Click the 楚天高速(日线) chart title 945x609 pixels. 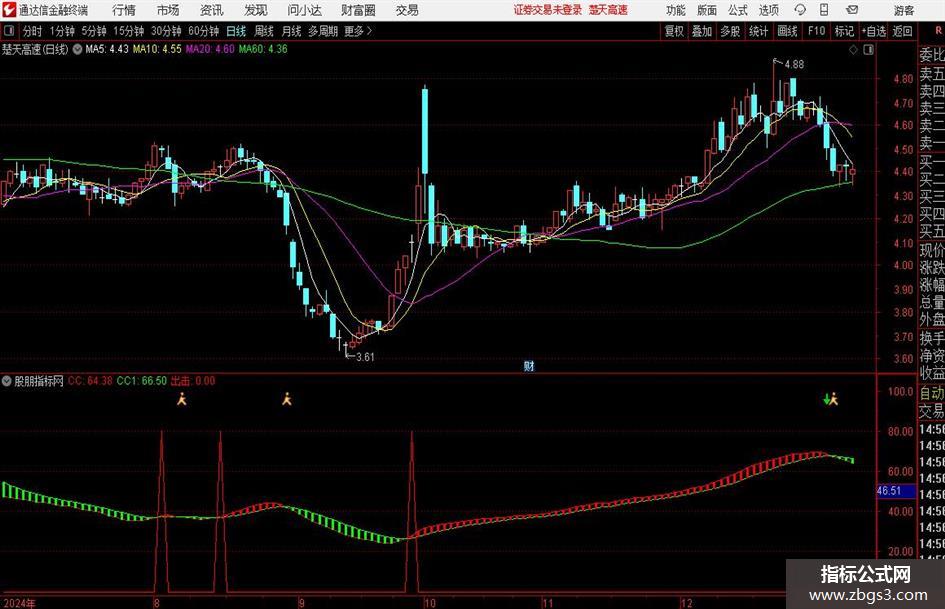coord(35,49)
